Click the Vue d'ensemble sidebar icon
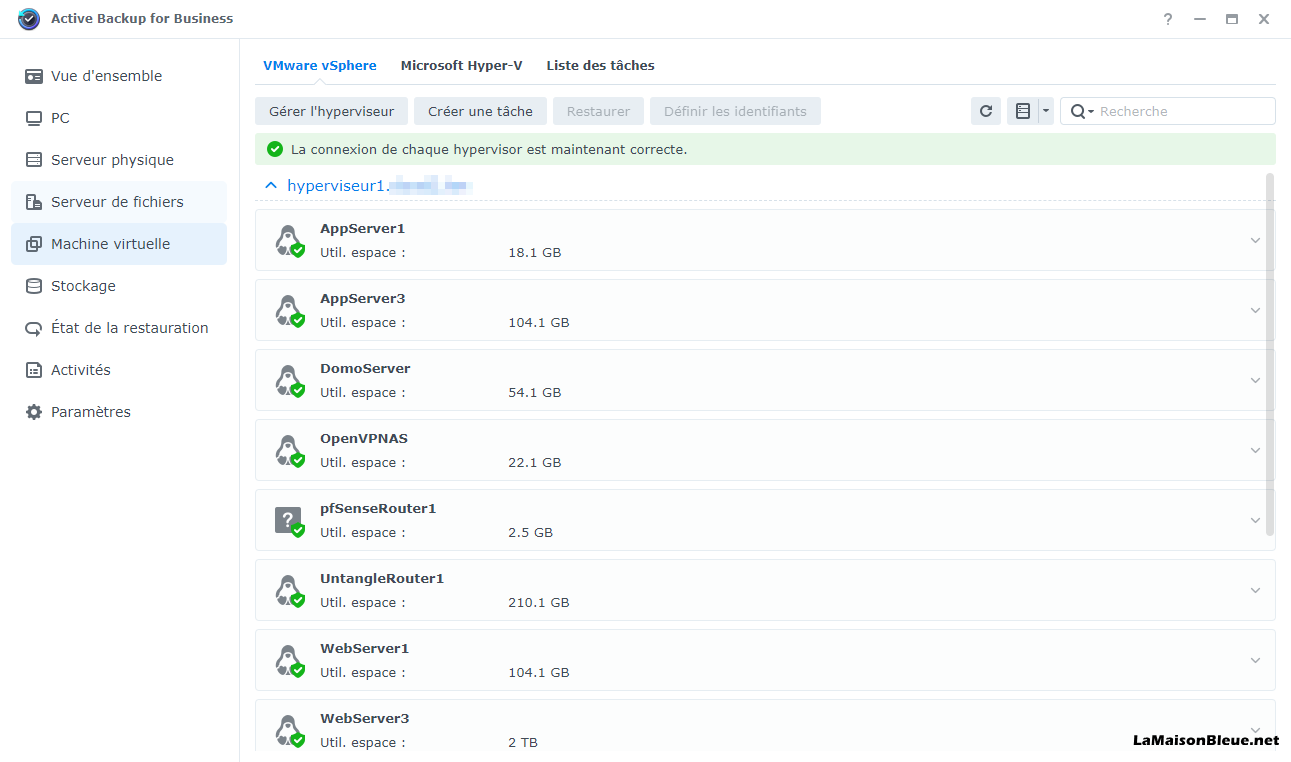The height and width of the screenshot is (762, 1291). click(x=34, y=76)
